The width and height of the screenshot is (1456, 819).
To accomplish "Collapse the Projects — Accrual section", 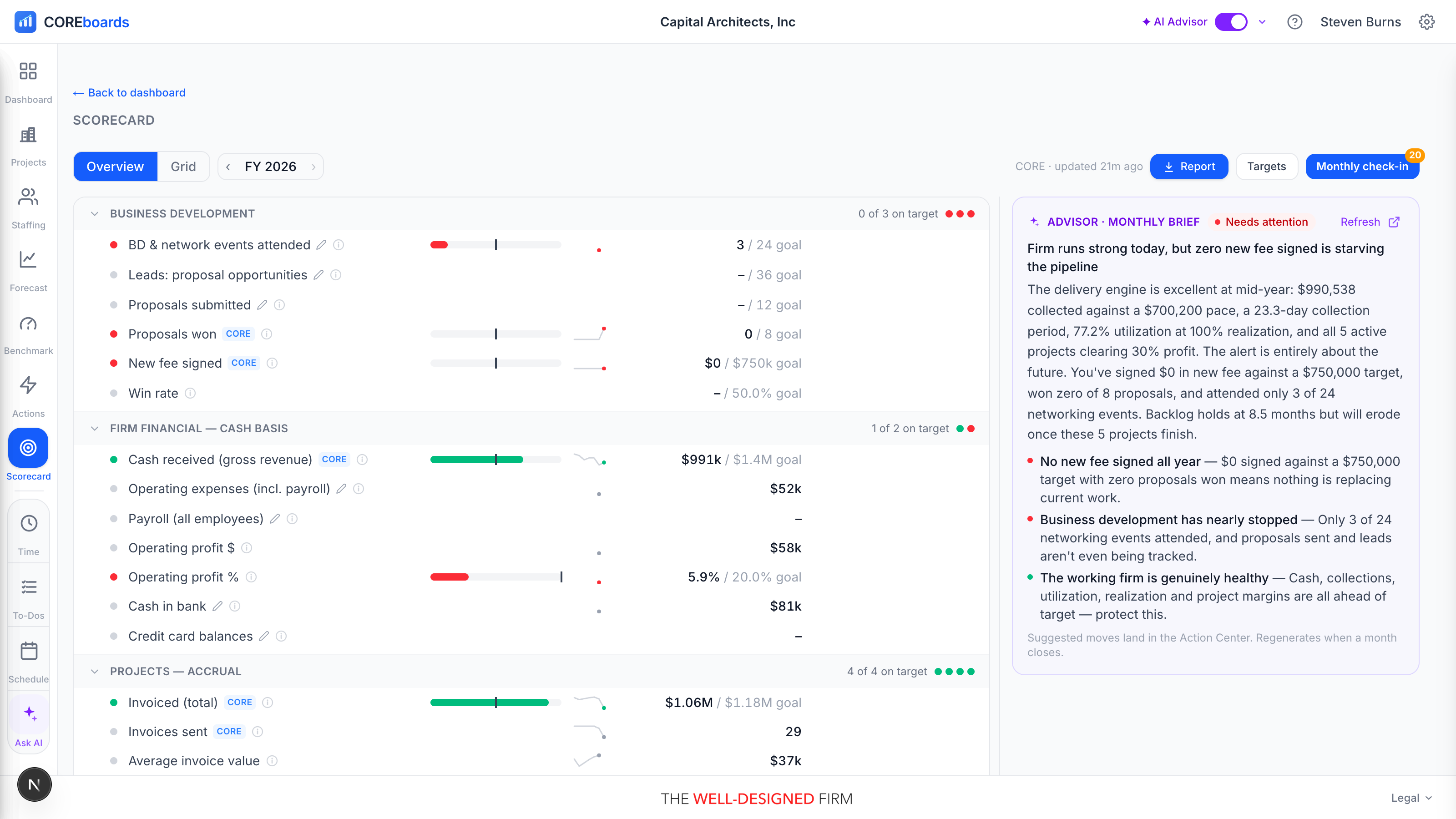I will [94, 672].
